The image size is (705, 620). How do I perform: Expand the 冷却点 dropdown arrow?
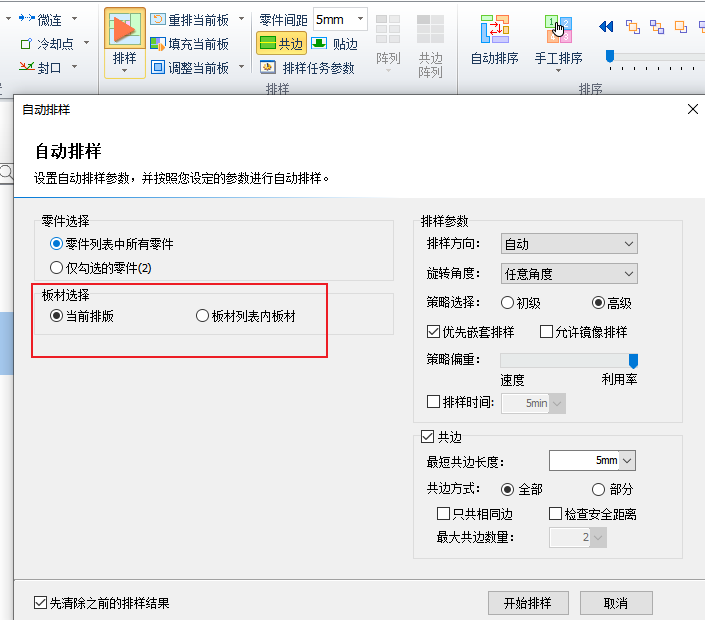pyautogui.click(x=86, y=43)
